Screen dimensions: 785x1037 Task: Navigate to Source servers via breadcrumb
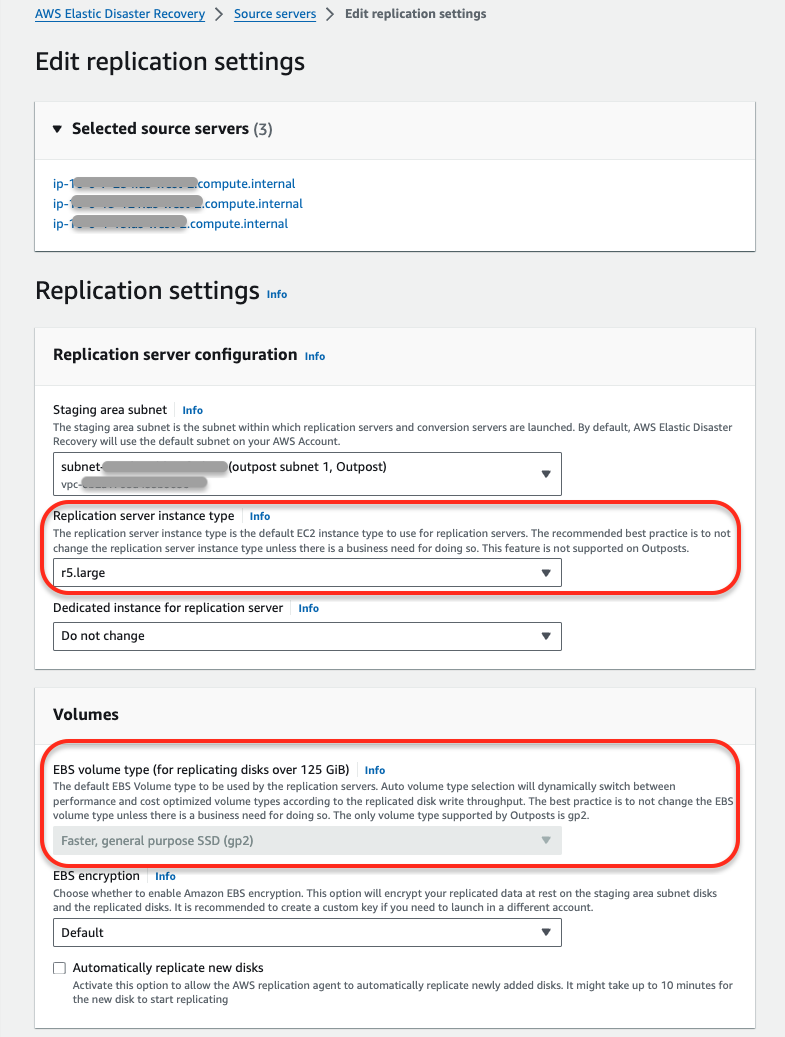pos(274,14)
